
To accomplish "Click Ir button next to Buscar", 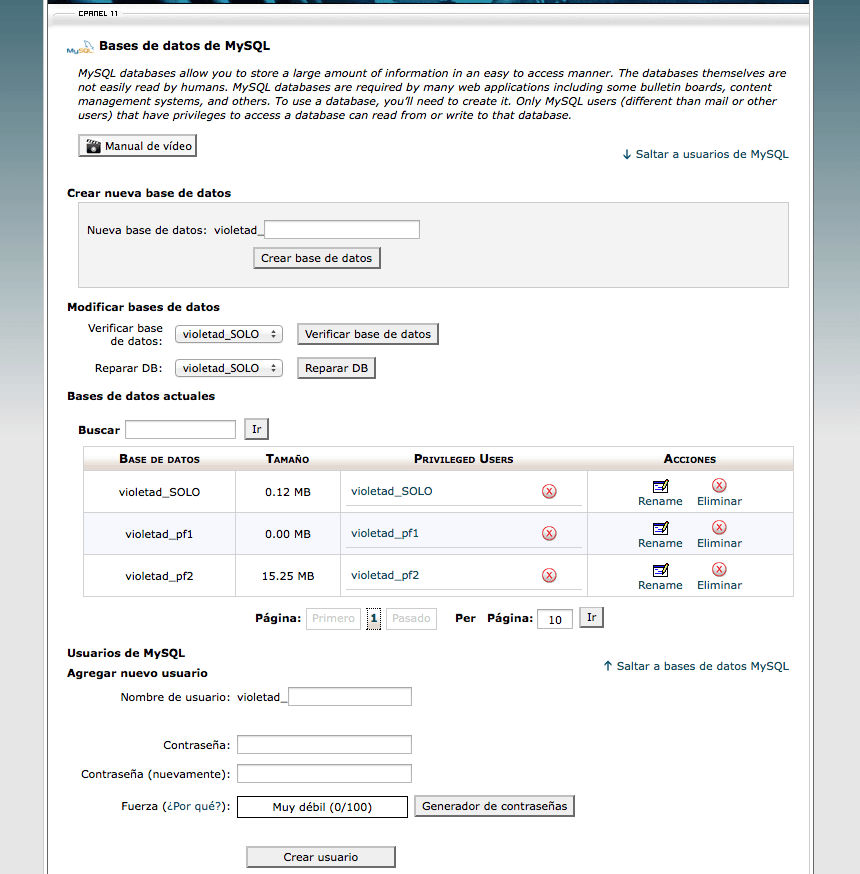I will 256,429.
